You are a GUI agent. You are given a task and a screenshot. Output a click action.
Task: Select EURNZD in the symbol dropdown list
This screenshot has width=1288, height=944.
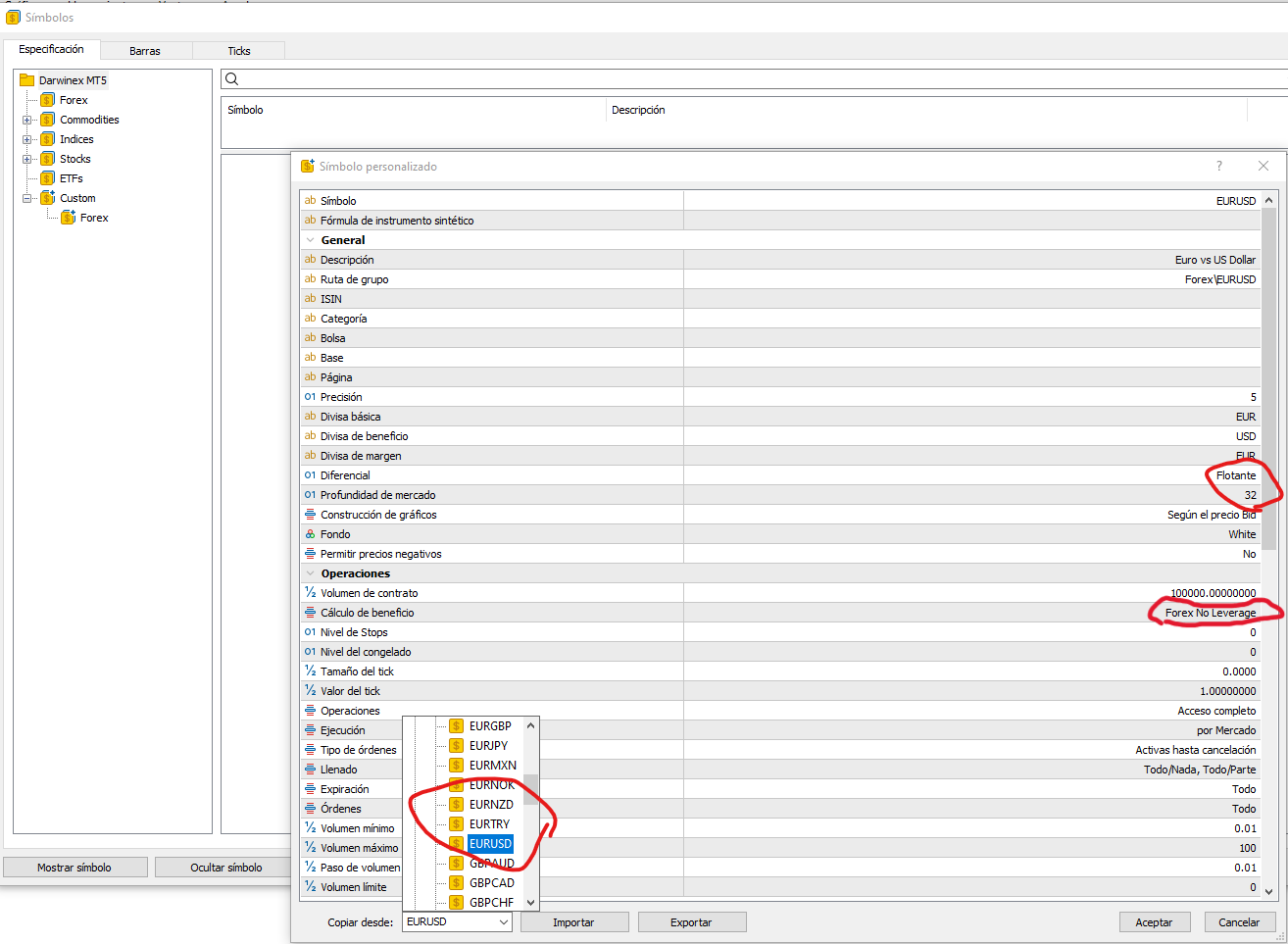pos(491,805)
